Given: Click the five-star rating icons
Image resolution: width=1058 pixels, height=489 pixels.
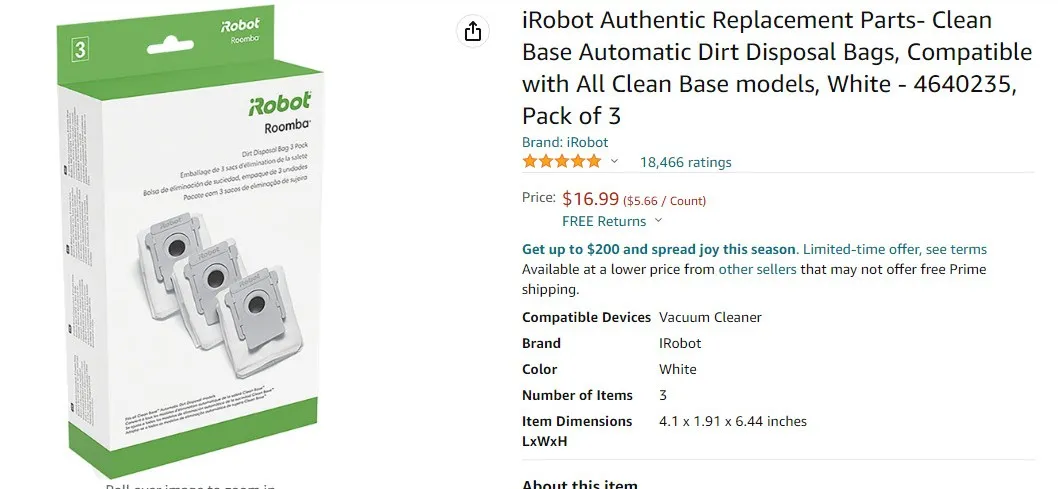Looking at the screenshot, I should point(561,162).
